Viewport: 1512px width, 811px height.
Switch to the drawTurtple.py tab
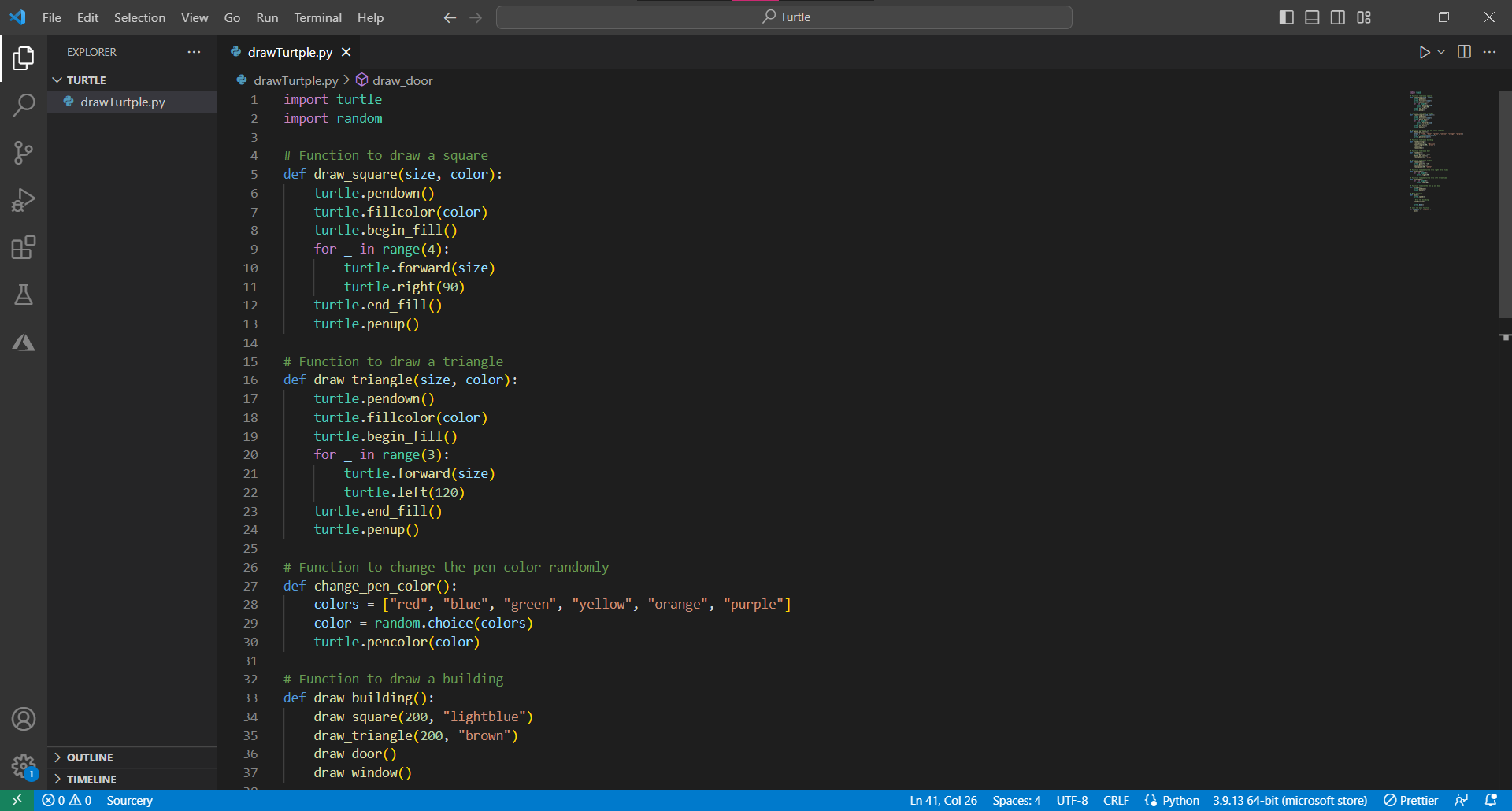(x=288, y=52)
